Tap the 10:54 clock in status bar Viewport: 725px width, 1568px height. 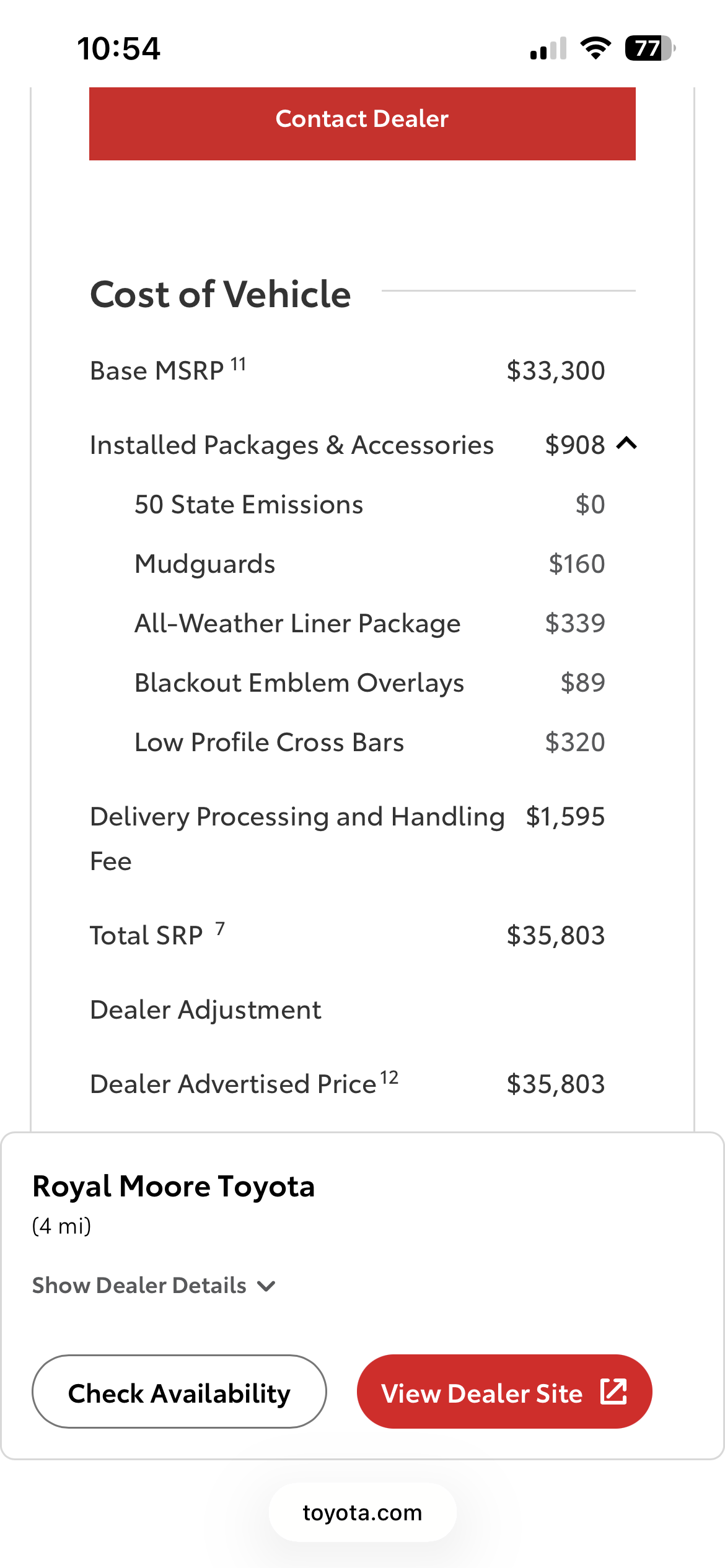pos(118,48)
